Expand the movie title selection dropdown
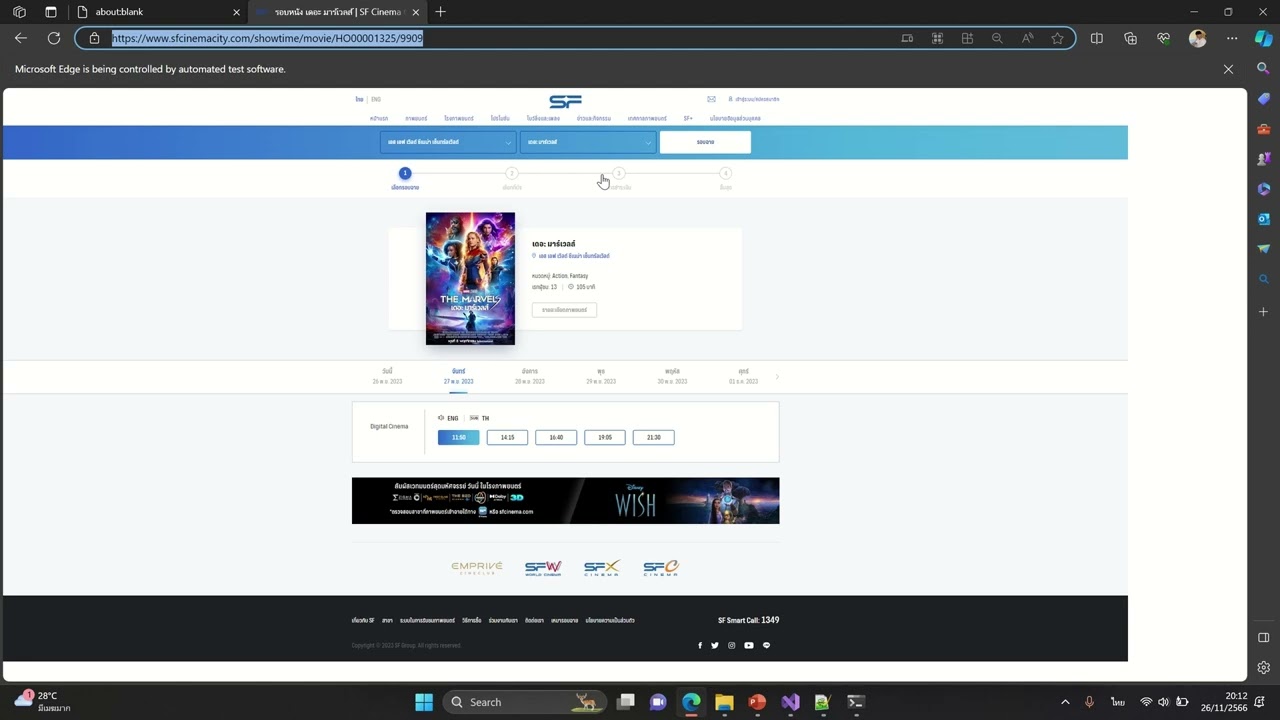The image size is (1280, 720). click(x=588, y=142)
